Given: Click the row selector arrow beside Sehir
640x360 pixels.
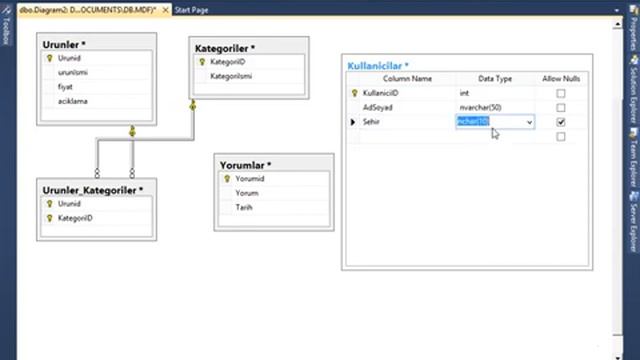Looking at the screenshot, I should click(x=353, y=122).
